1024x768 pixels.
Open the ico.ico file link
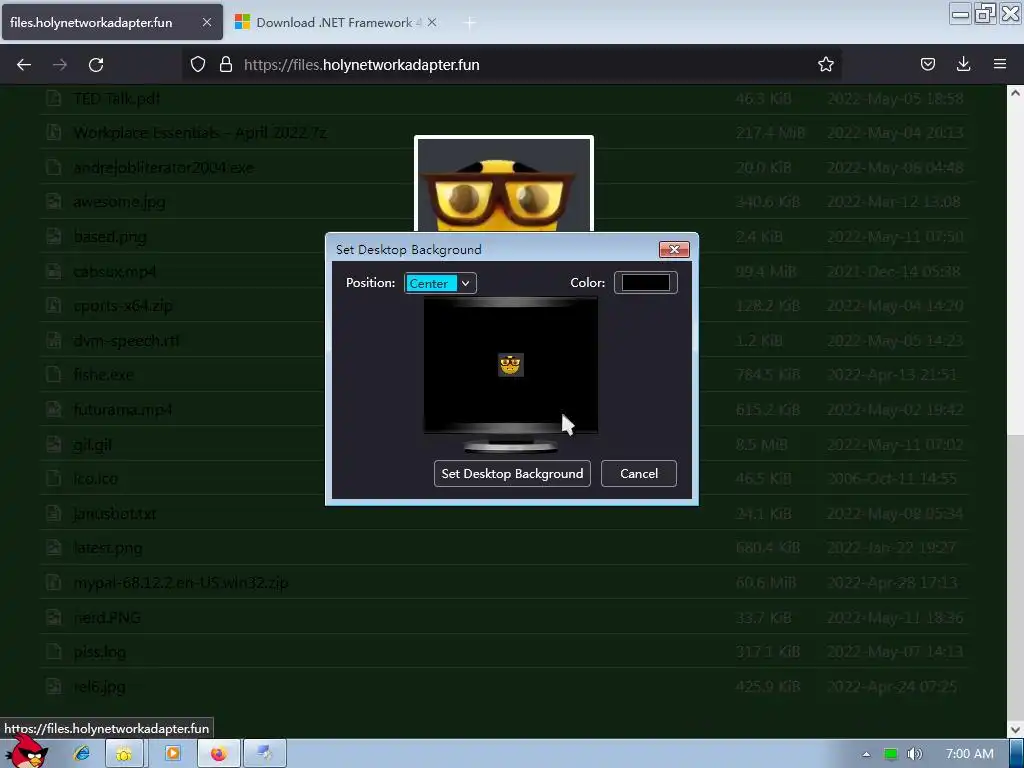coord(95,479)
